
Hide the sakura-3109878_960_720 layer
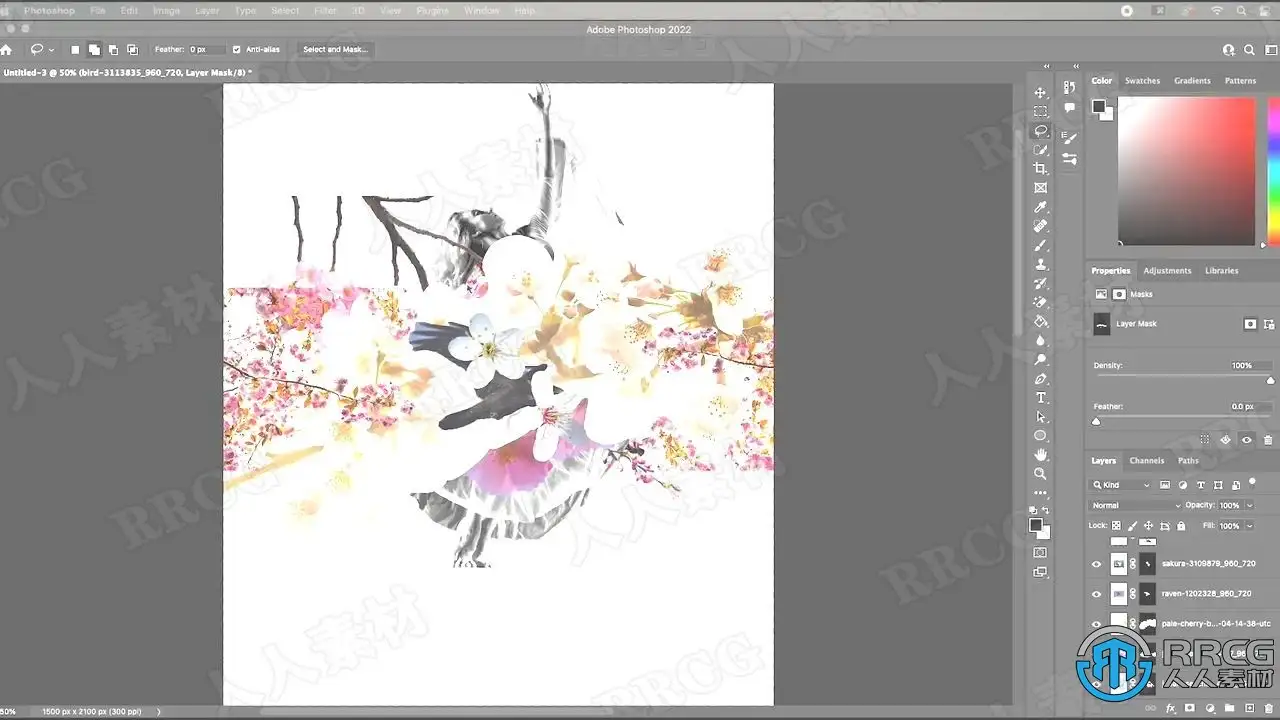pos(1096,564)
